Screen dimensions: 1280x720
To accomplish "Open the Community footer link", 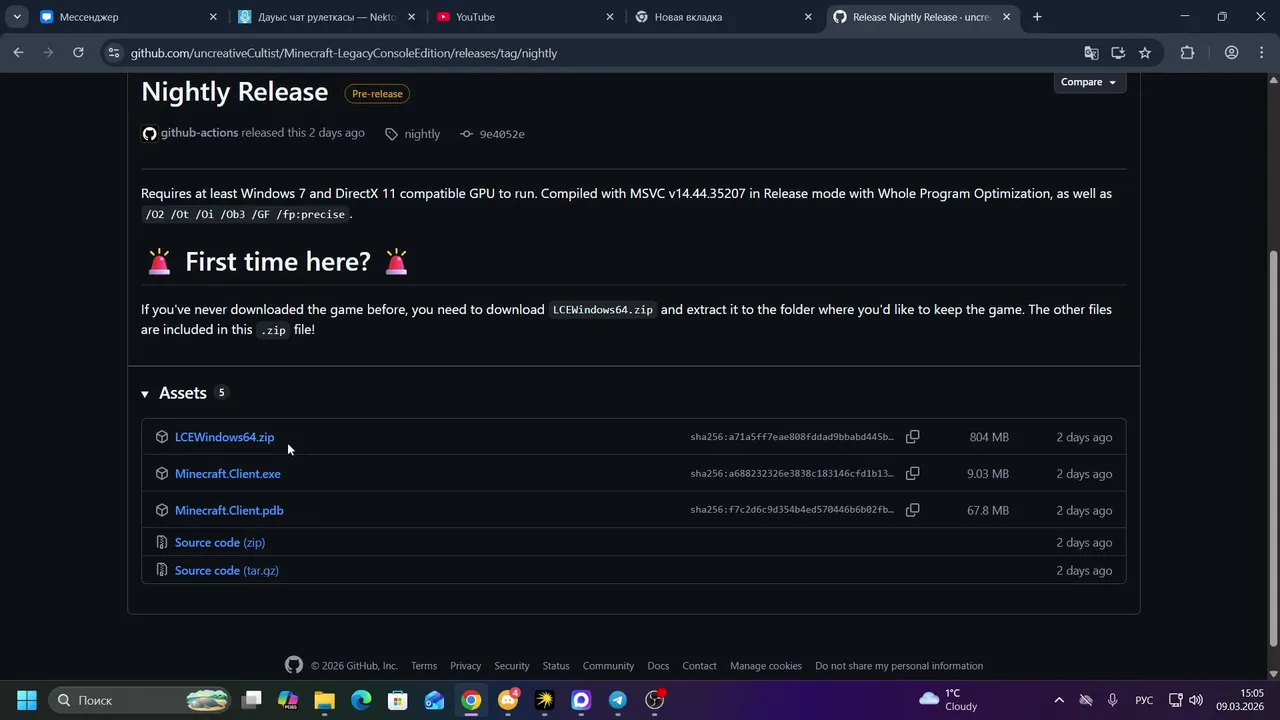I will click(x=608, y=666).
